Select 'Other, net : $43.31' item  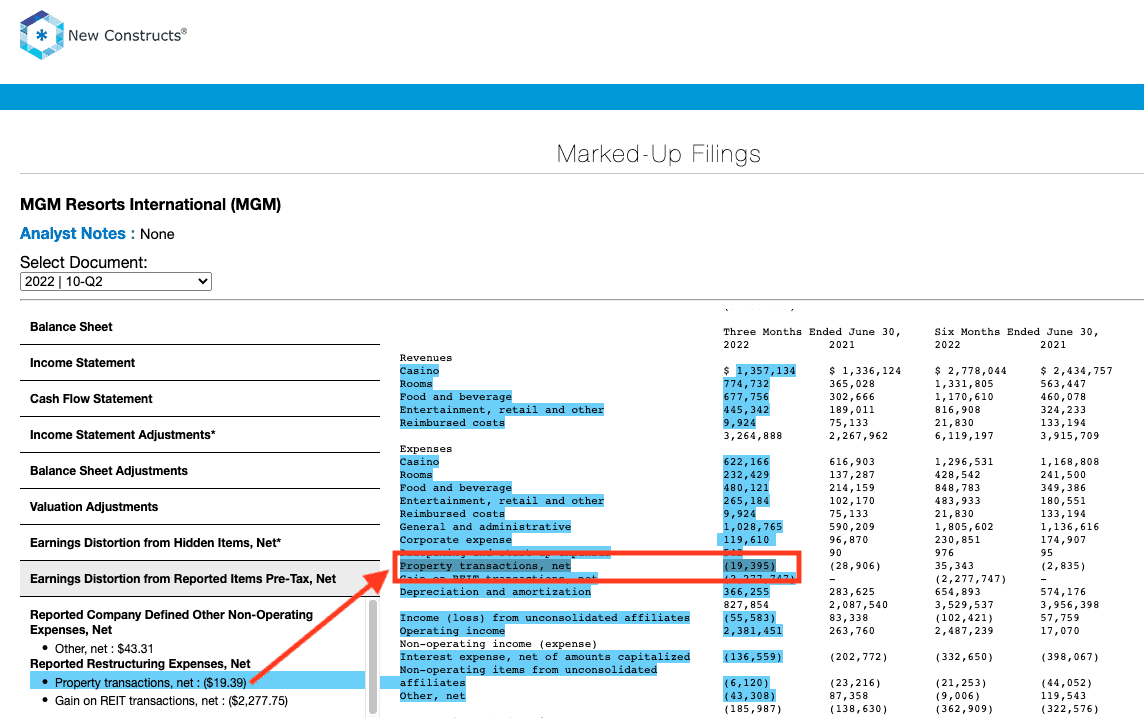pos(104,649)
